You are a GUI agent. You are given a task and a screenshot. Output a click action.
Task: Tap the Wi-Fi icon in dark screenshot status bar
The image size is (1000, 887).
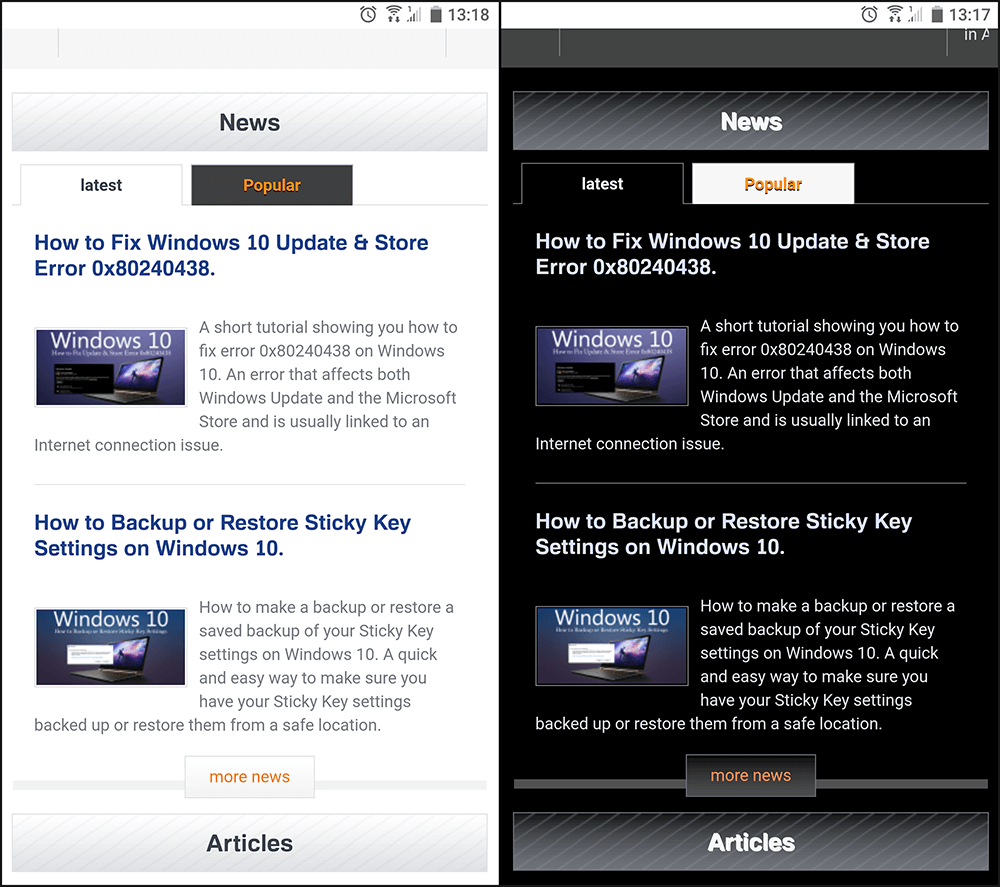click(x=895, y=14)
